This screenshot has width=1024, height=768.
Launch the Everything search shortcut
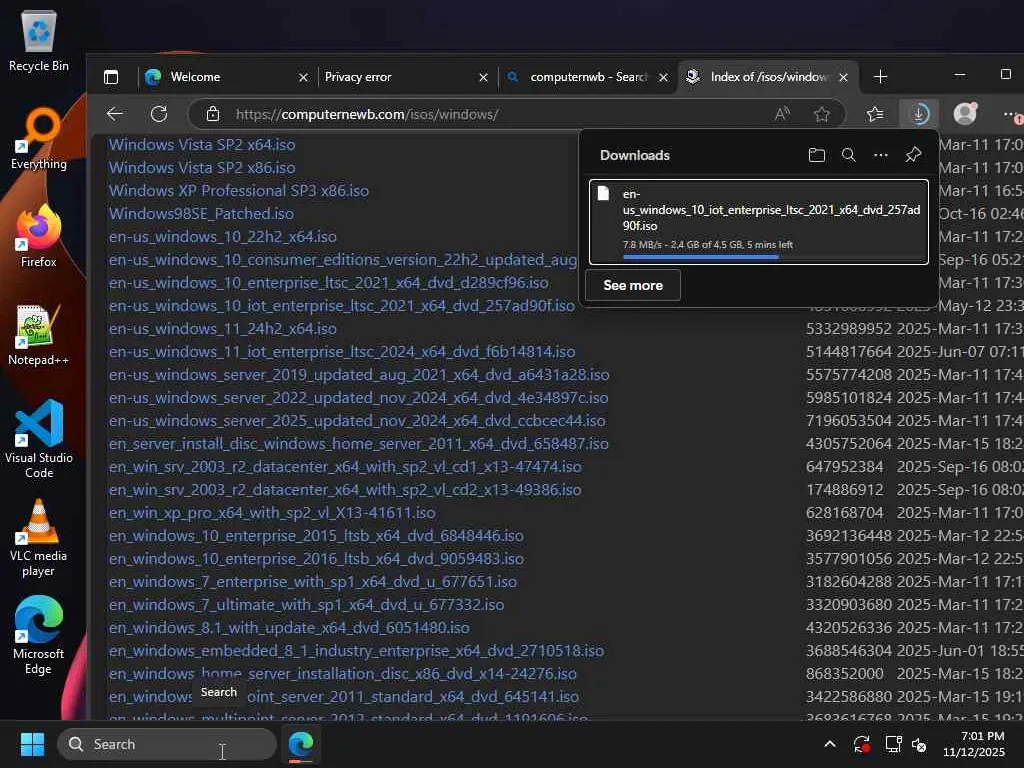click(x=39, y=138)
